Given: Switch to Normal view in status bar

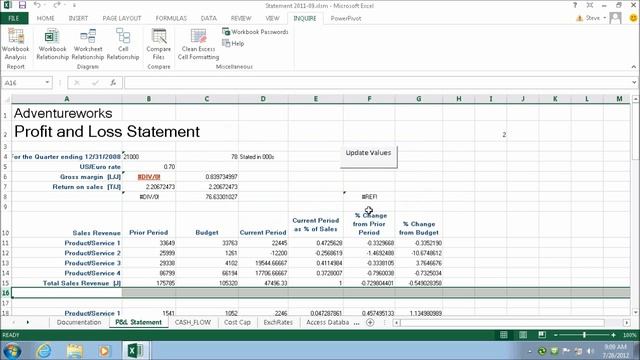Looking at the screenshot, I should coord(504,335).
